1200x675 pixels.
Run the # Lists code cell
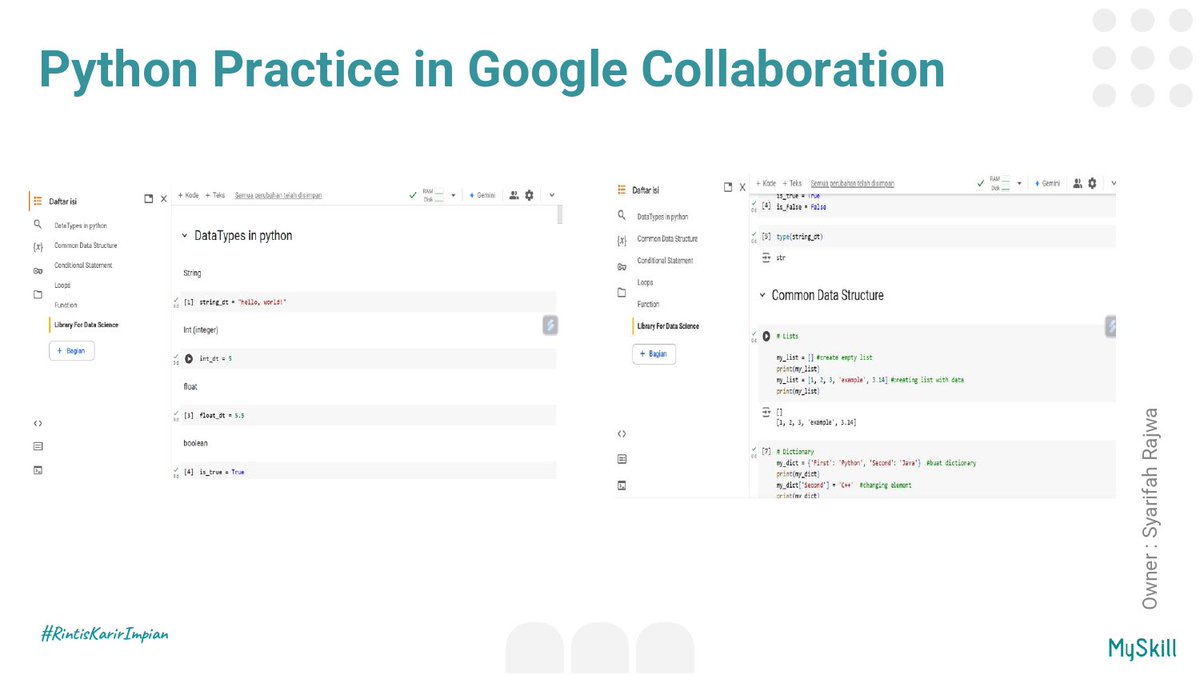pyautogui.click(x=767, y=336)
